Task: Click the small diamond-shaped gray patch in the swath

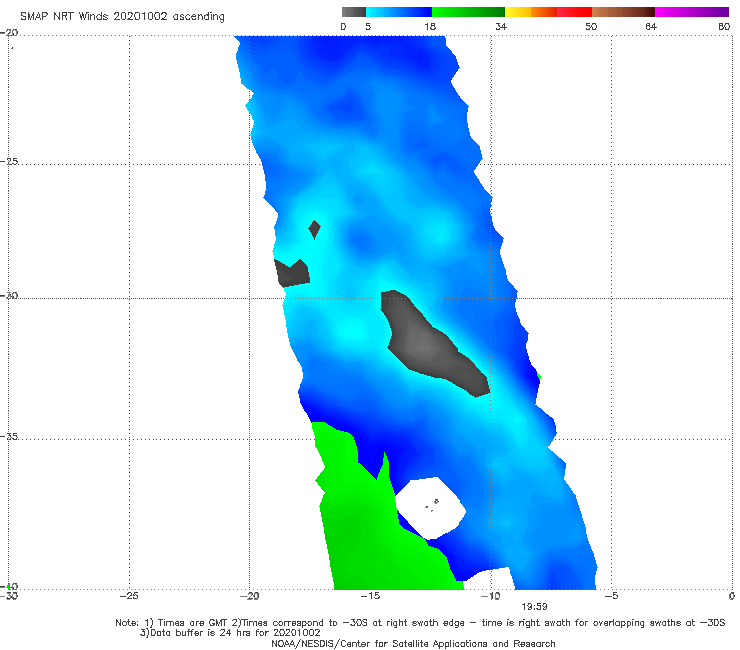Action: (315, 230)
